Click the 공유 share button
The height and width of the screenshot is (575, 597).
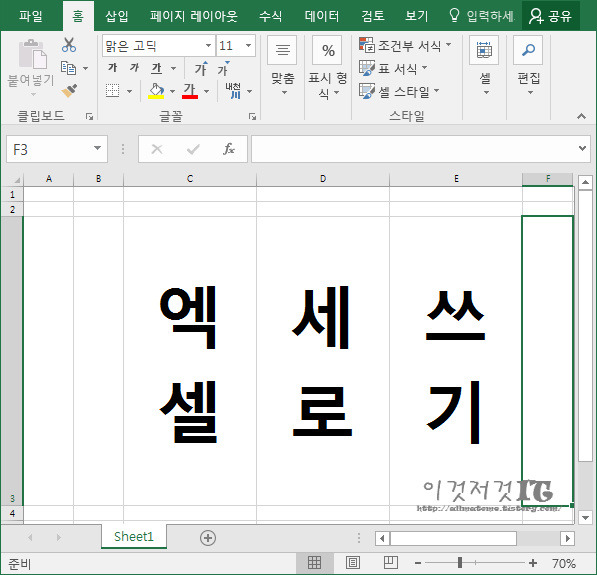tap(551, 16)
